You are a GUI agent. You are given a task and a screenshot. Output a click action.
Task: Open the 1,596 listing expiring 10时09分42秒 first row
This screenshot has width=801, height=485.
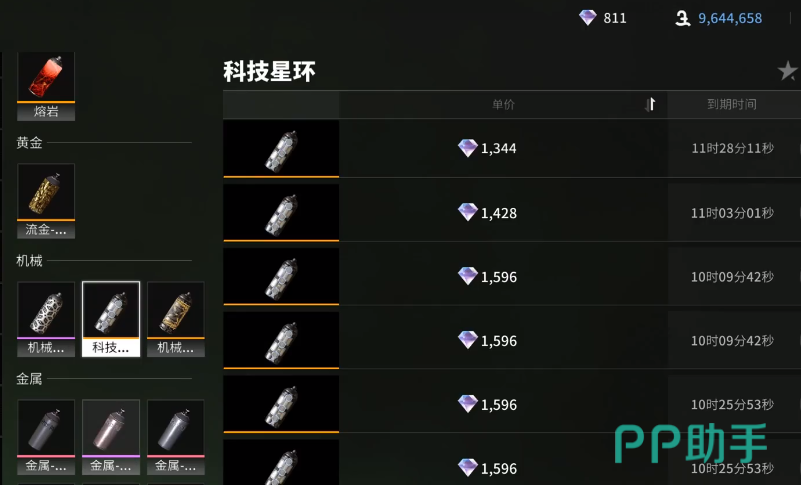[x=512, y=276]
